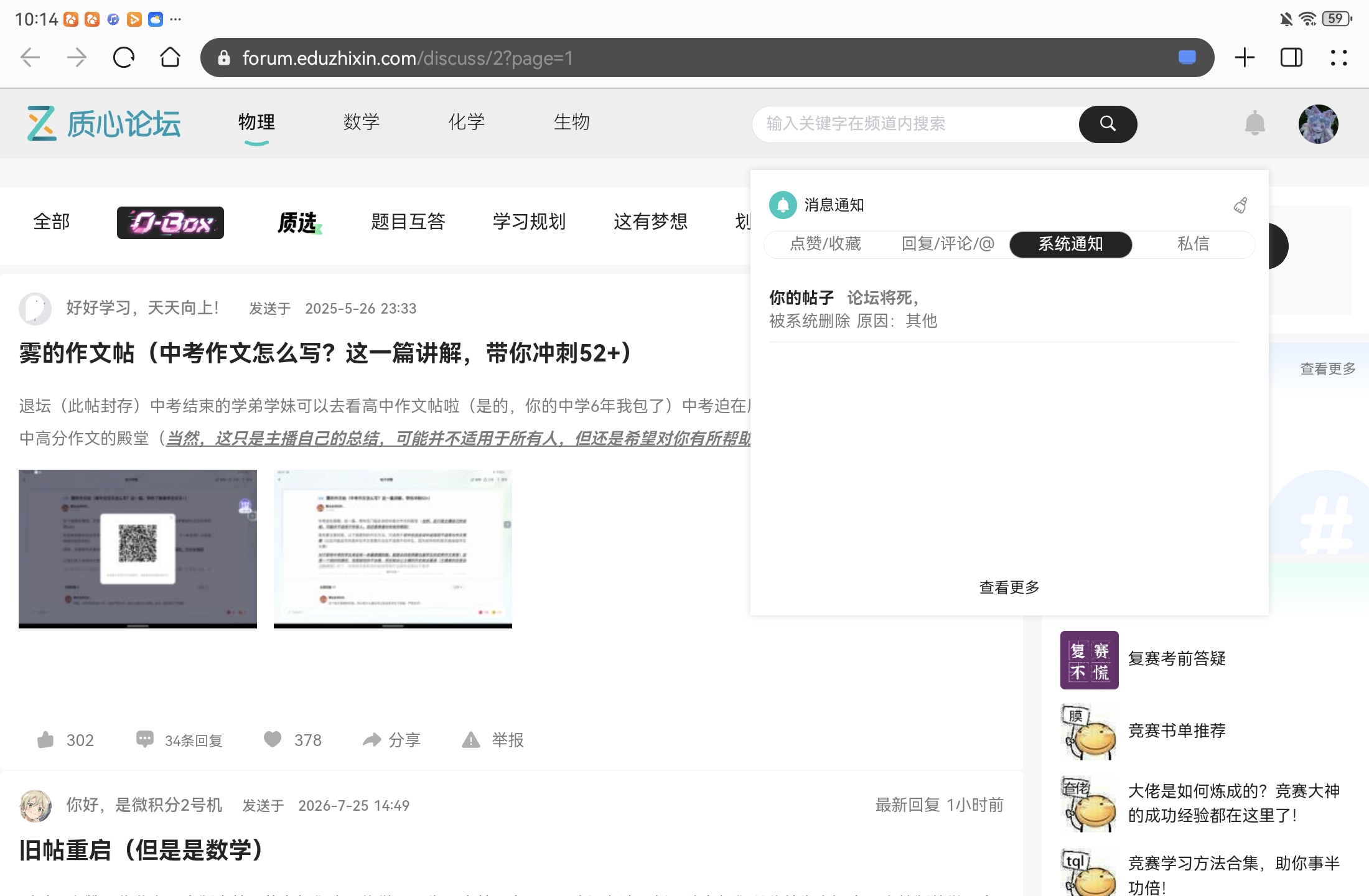Viewport: 1369px width, 896px height.
Task: Open the second post screenshot thumbnail
Action: (x=393, y=549)
